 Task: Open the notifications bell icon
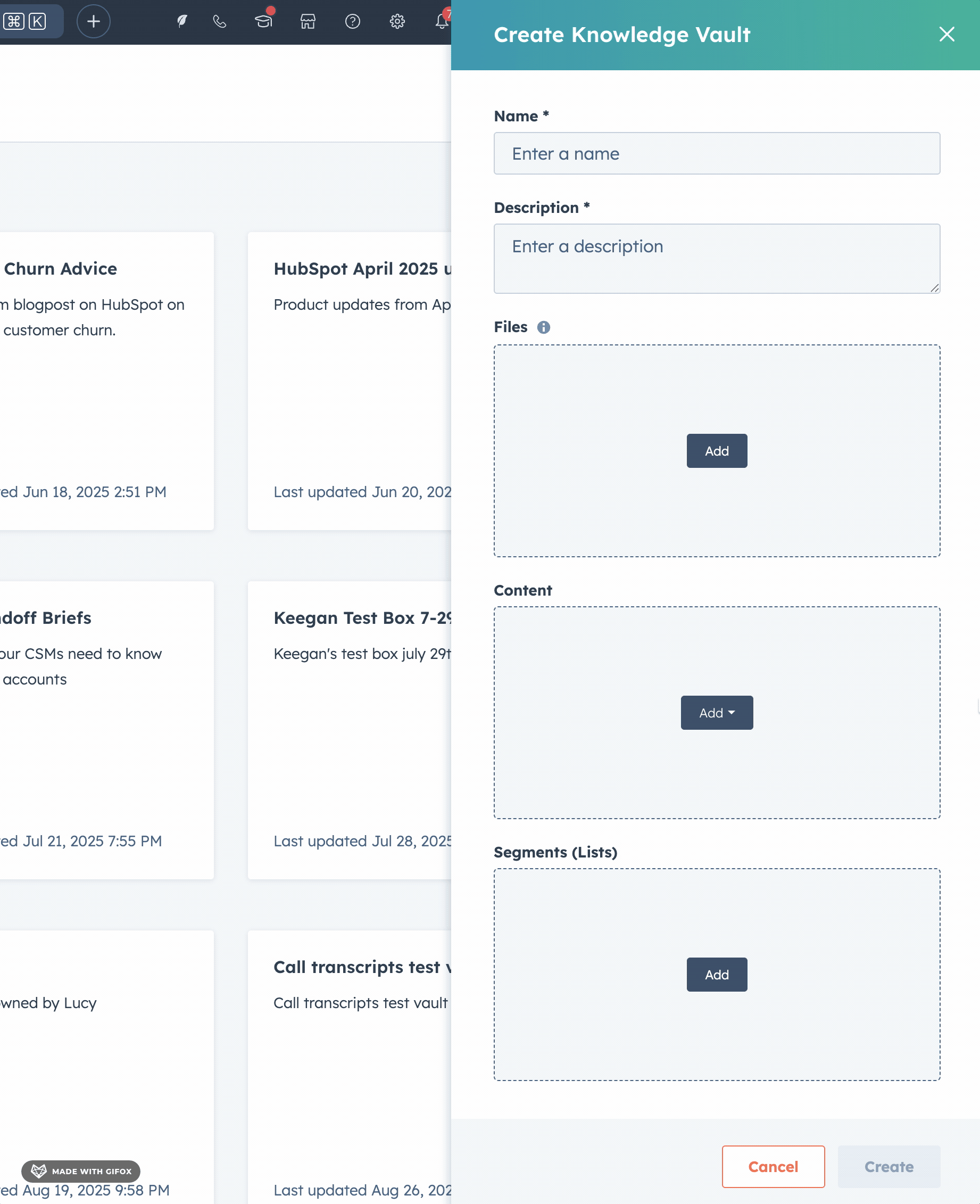pyautogui.click(x=442, y=21)
